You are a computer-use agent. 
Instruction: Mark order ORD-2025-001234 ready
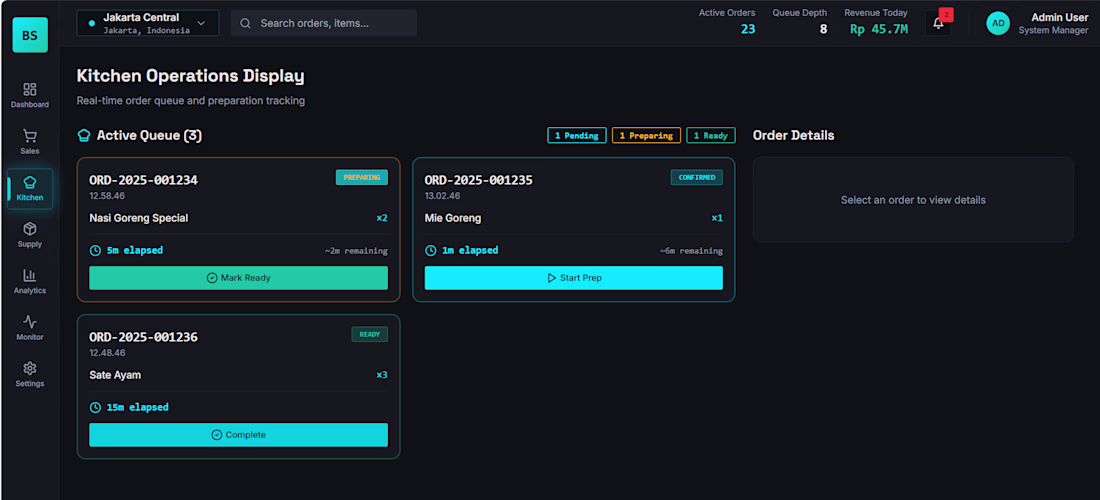239,278
